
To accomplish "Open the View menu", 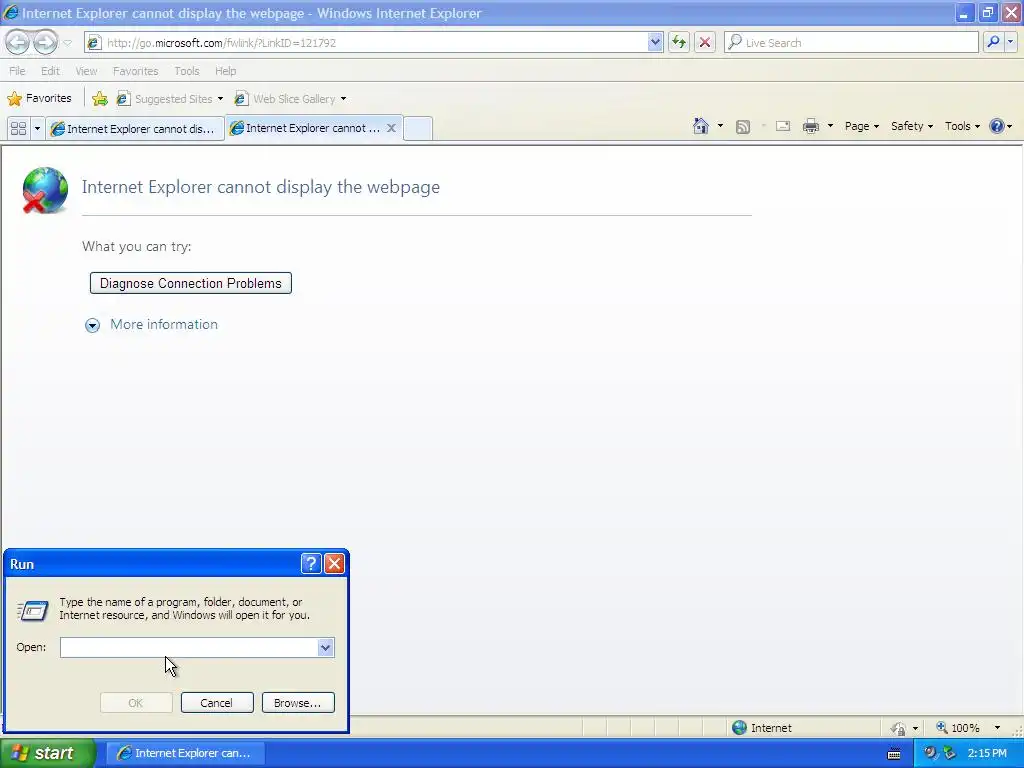I will click(x=86, y=71).
